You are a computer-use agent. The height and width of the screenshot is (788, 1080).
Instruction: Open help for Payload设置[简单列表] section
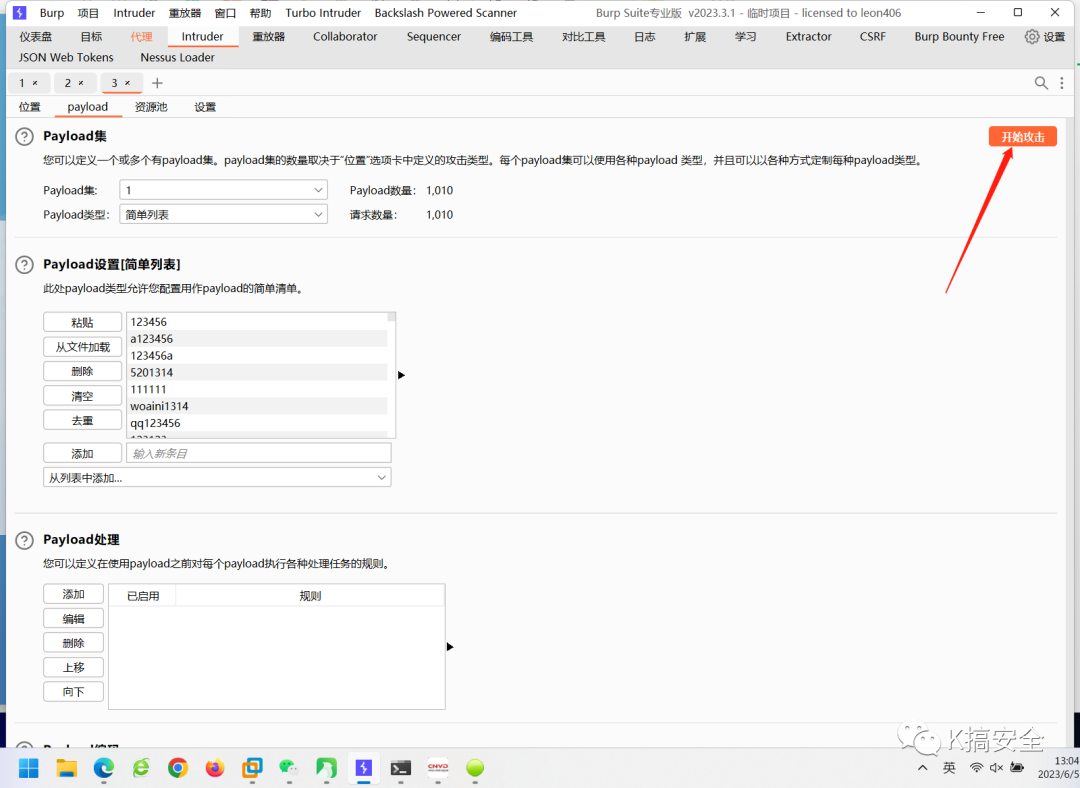click(24, 265)
